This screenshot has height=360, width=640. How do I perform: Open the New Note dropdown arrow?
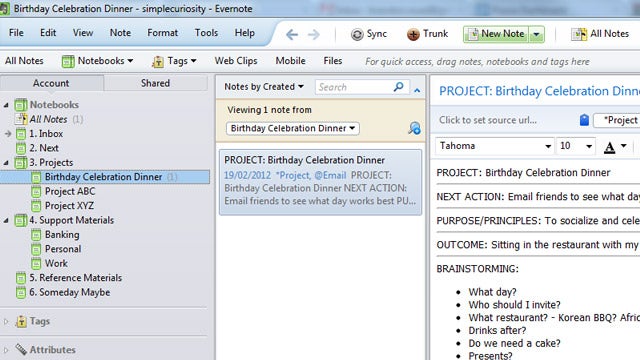(x=537, y=34)
